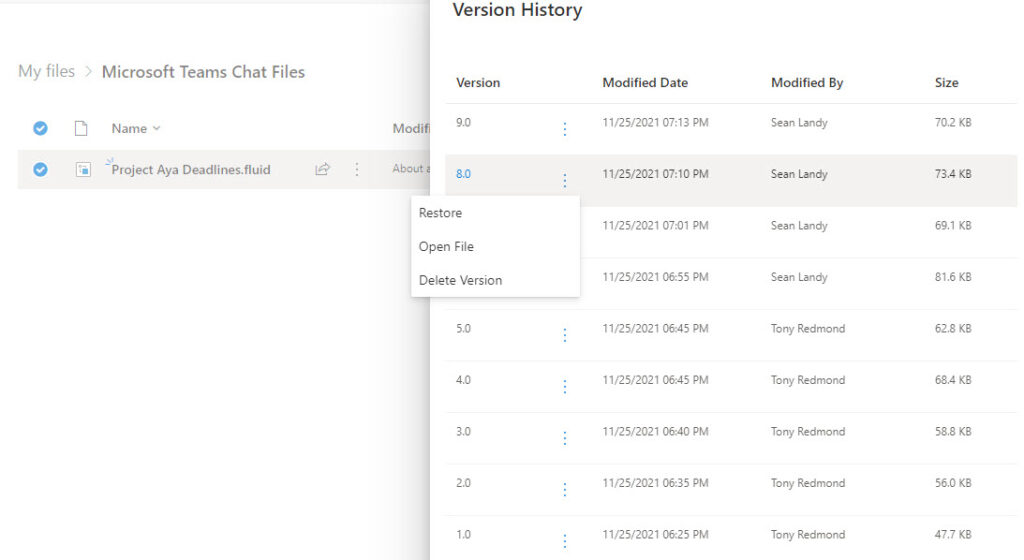
Task: Select version 2.0 number
Action: coord(463,484)
